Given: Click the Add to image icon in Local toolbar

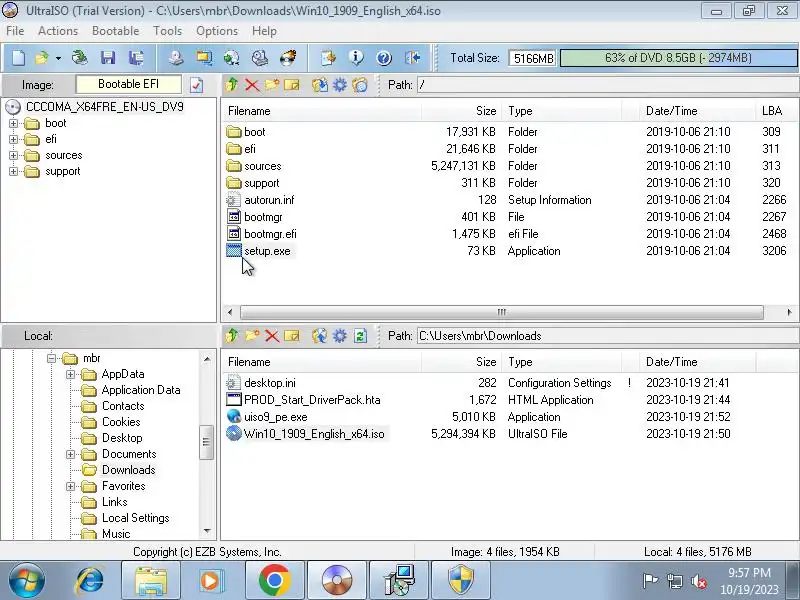Looking at the screenshot, I should point(320,336).
